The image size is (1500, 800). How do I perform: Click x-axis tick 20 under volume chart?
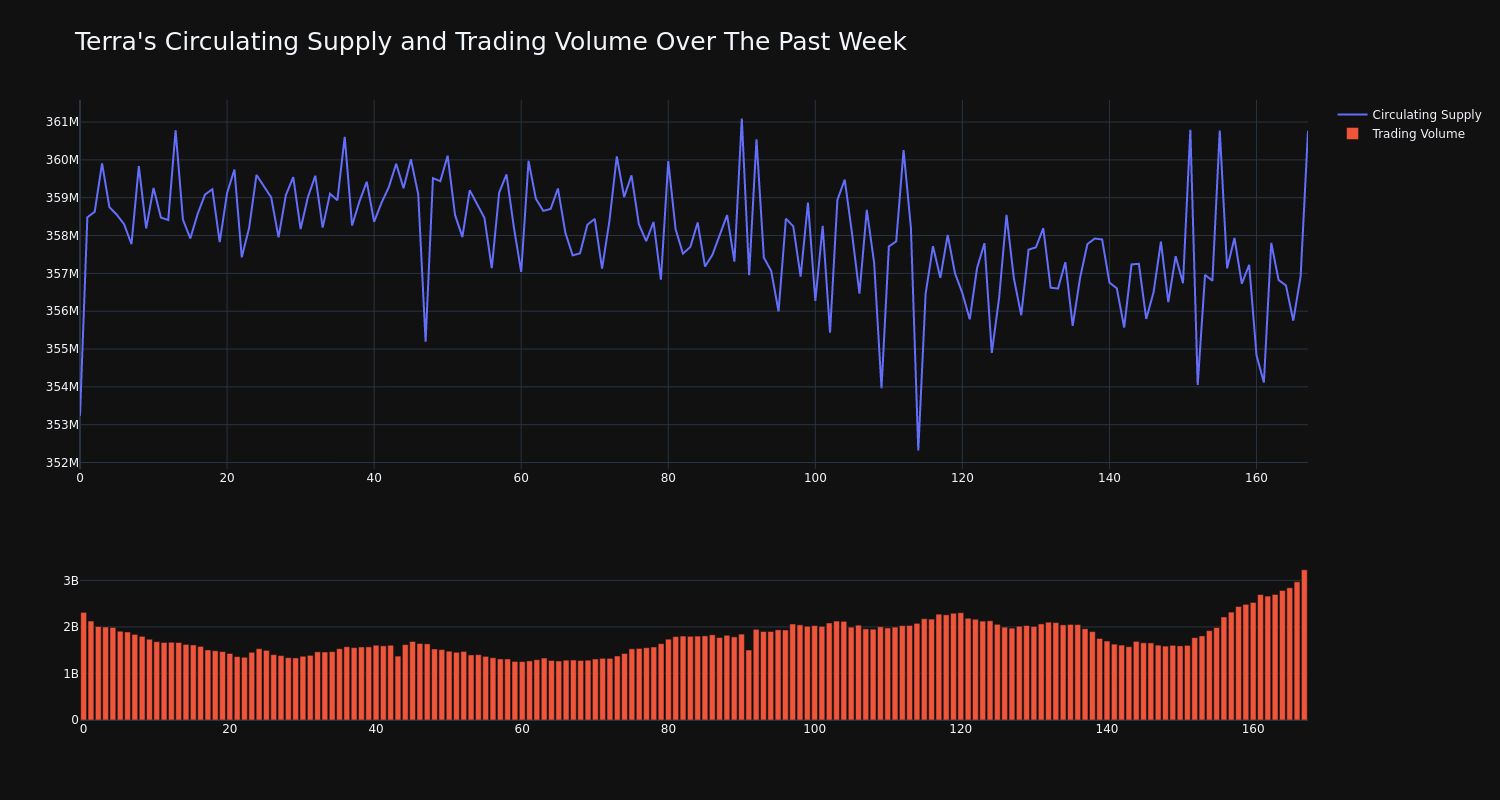pos(229,729)
